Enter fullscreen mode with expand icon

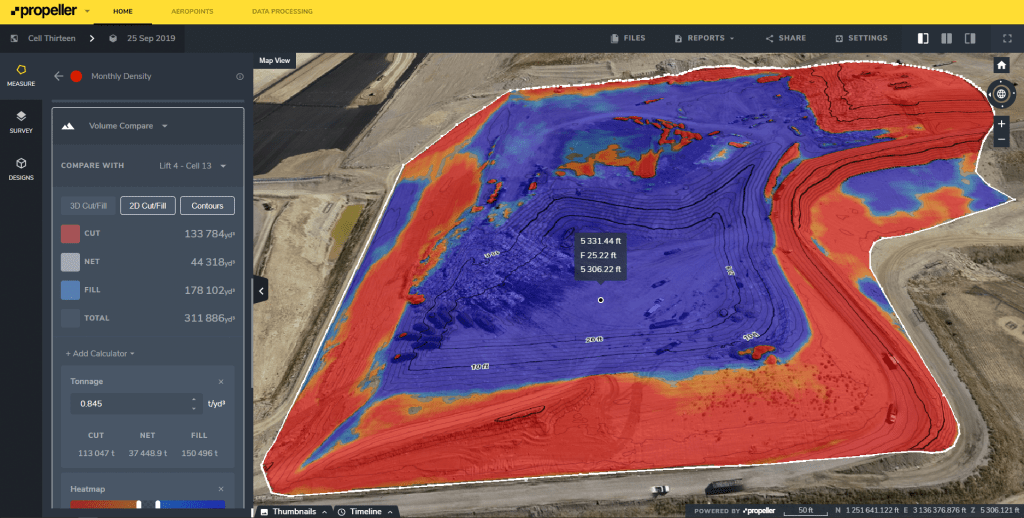click(x=1007, y=38)
